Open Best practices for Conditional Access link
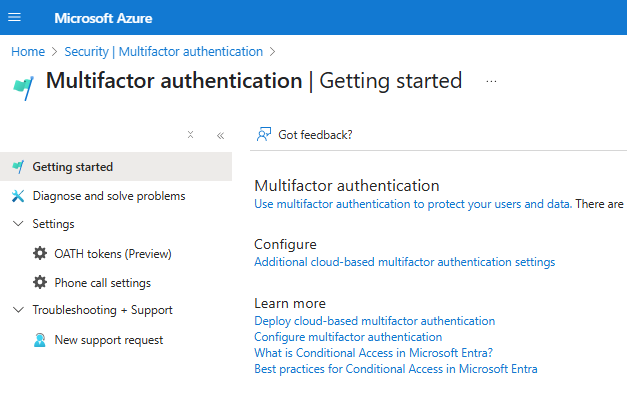The width and height of the screenshot is (627, 415). pyautogui.click(x=396, y=369)
